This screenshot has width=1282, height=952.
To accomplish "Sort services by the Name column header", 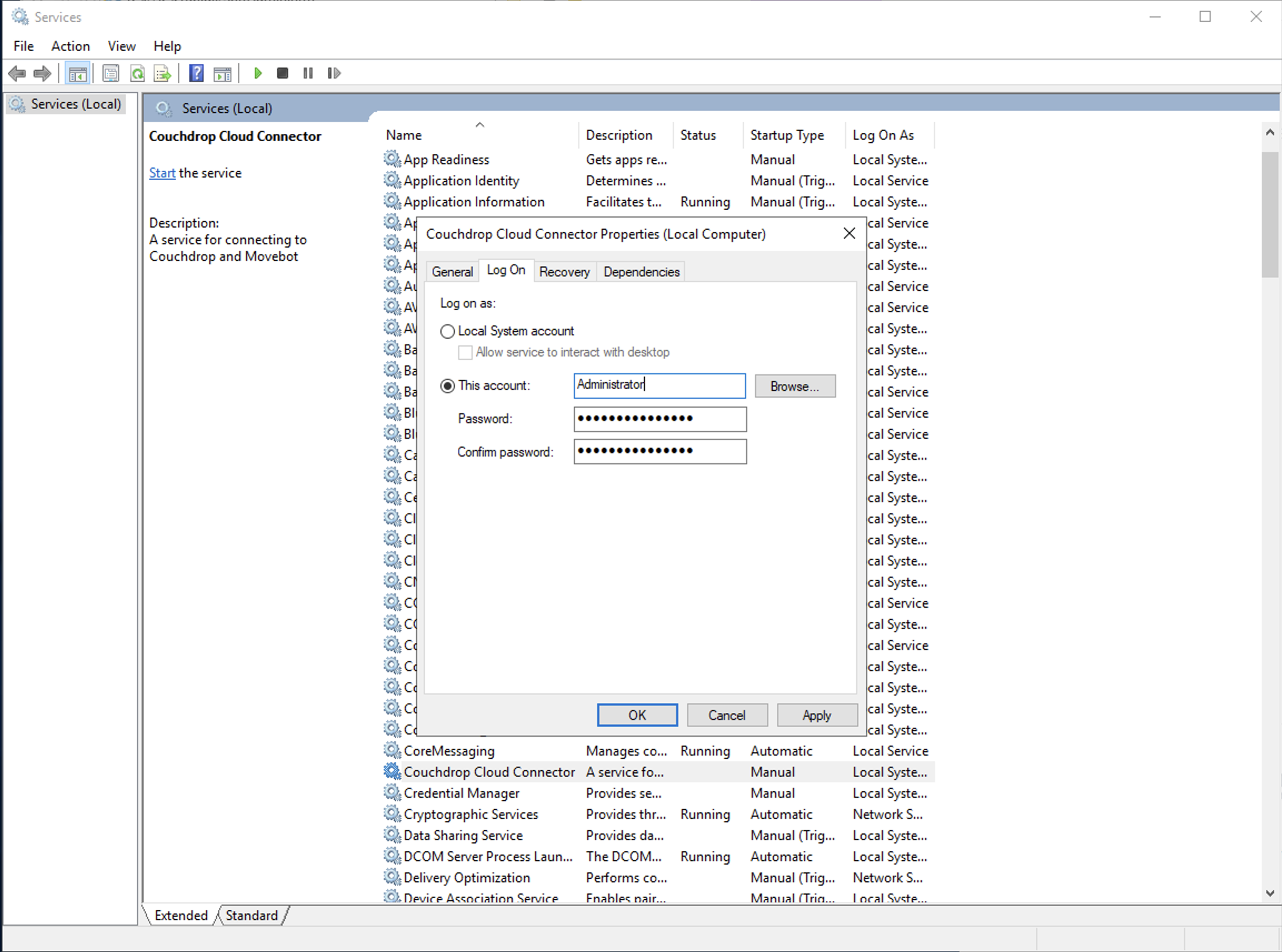I will (479, 135).
